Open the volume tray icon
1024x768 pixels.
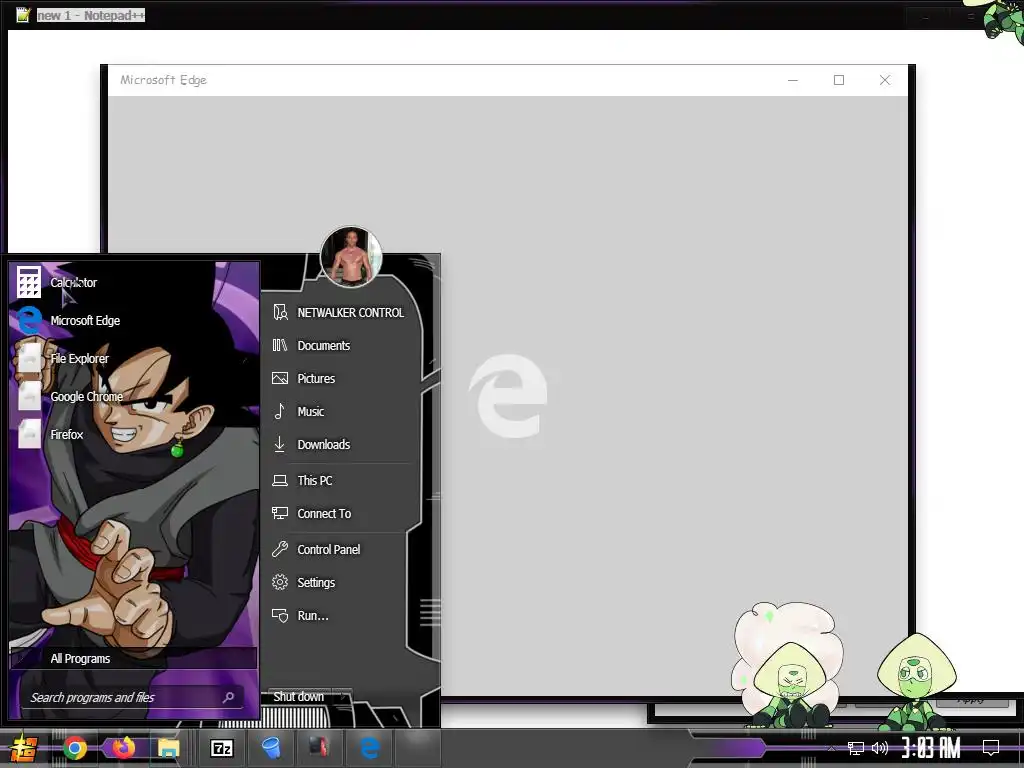(880, 748)
